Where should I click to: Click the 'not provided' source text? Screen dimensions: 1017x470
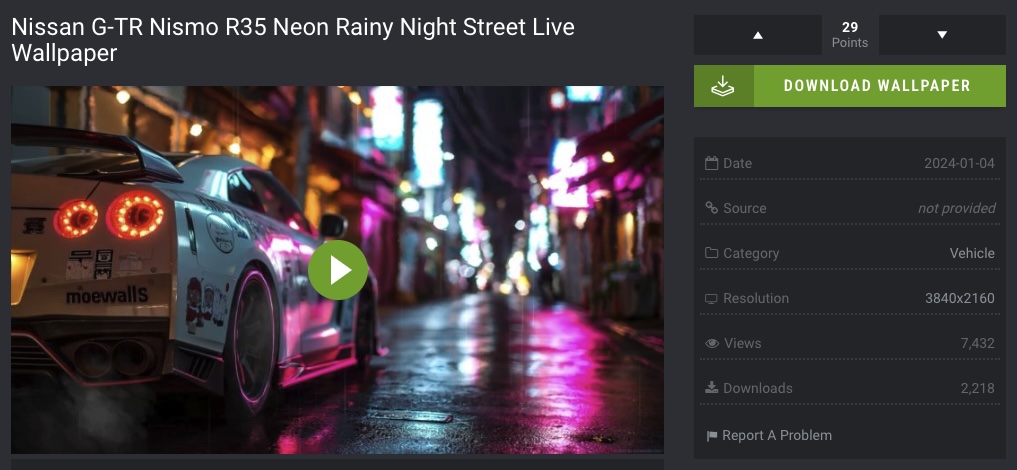point(957,208)
